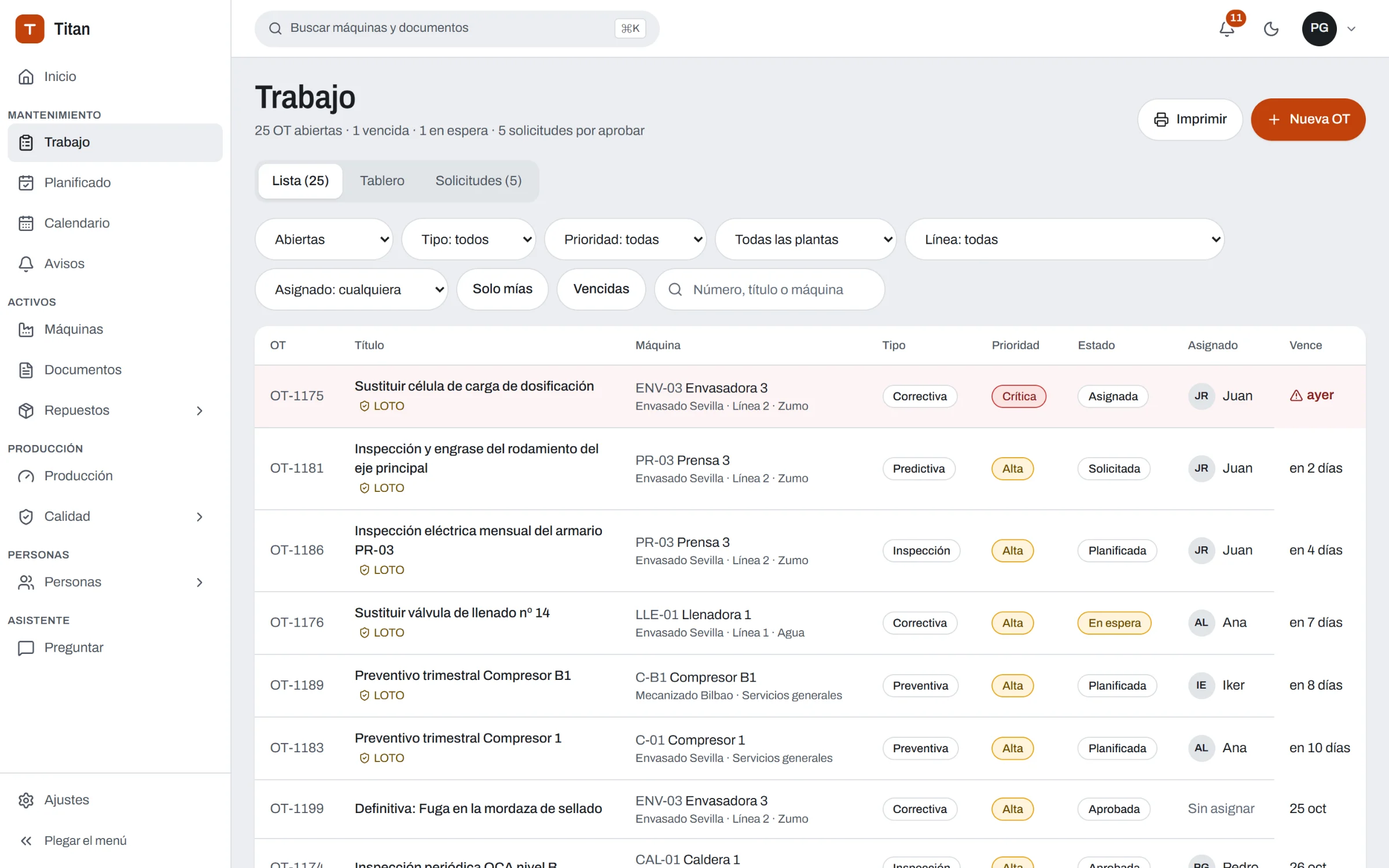This screenshot has height=868, width=1389.
Task: Click the Crítica priority badge
Action: coord(1019,396)
